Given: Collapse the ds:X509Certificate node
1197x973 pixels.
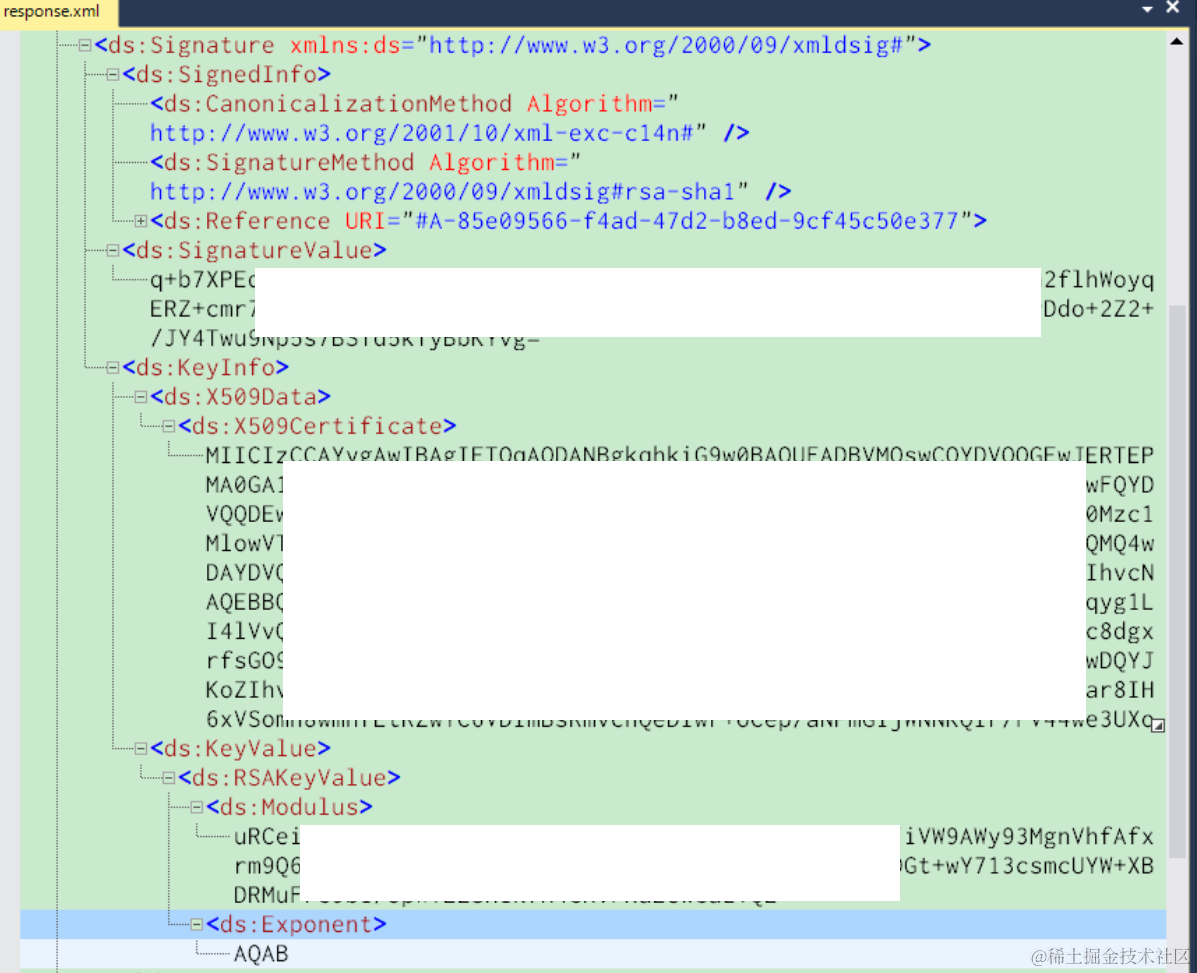Looking at the screenshot, I should tap(169, 427).
